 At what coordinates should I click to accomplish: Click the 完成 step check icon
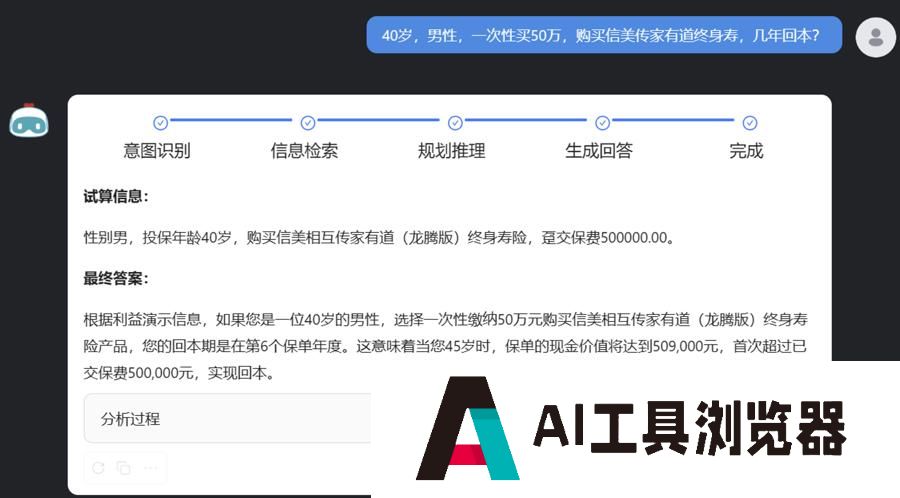click(x=750, y=123)
